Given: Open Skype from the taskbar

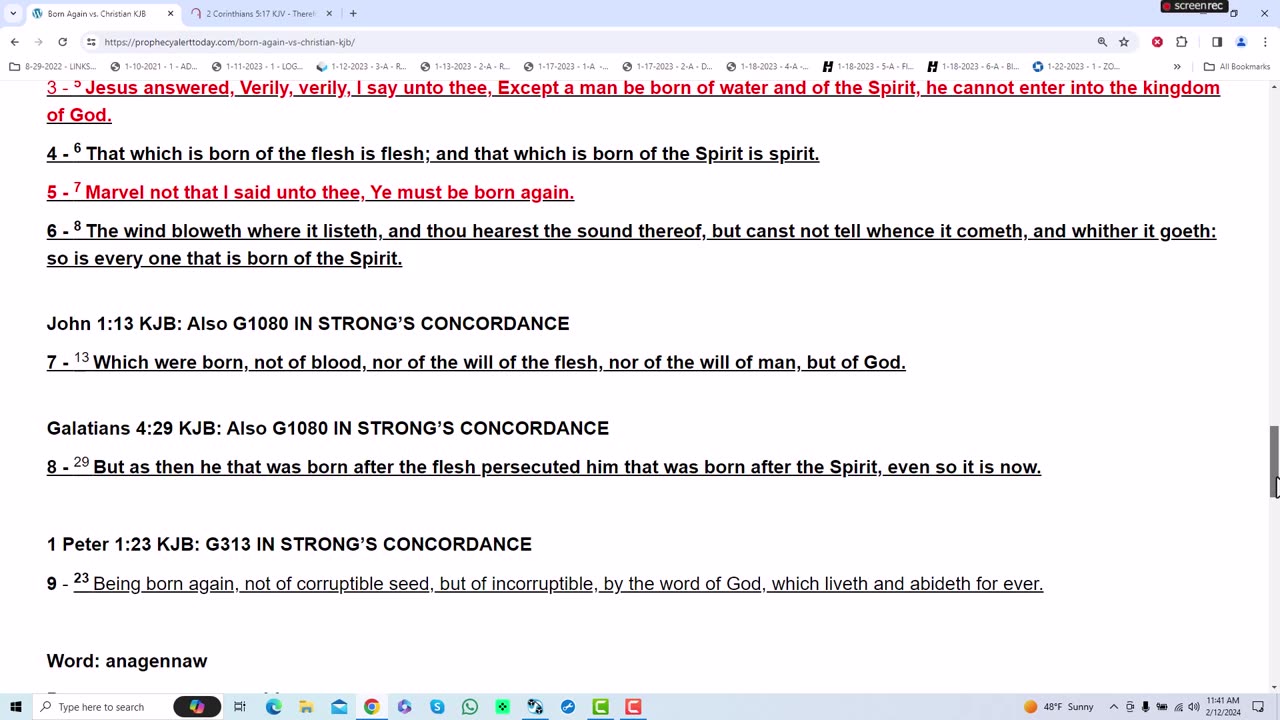Looking at the screenshot, I should click(437, 707).
